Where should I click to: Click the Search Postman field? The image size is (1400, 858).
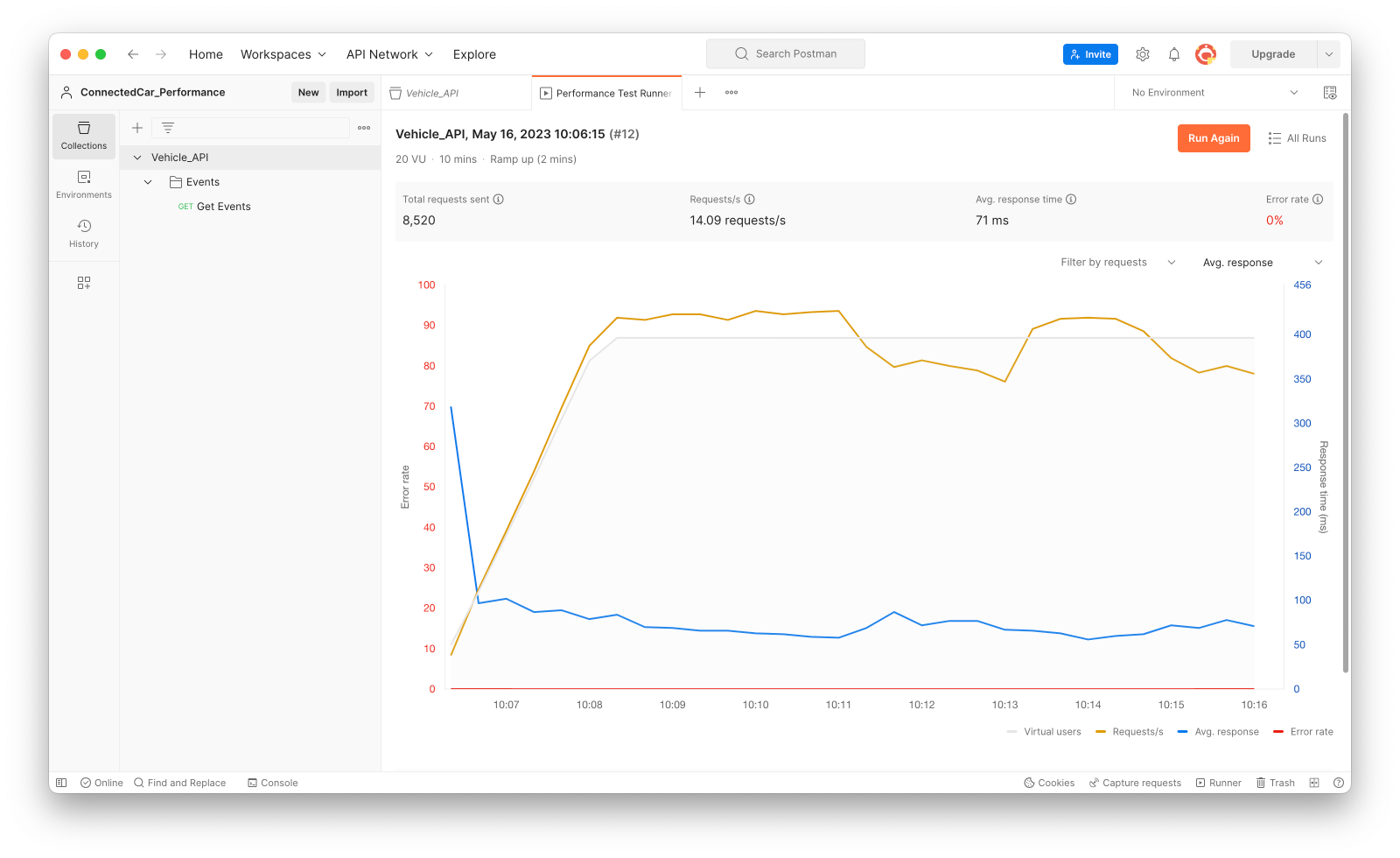point(786,54)
